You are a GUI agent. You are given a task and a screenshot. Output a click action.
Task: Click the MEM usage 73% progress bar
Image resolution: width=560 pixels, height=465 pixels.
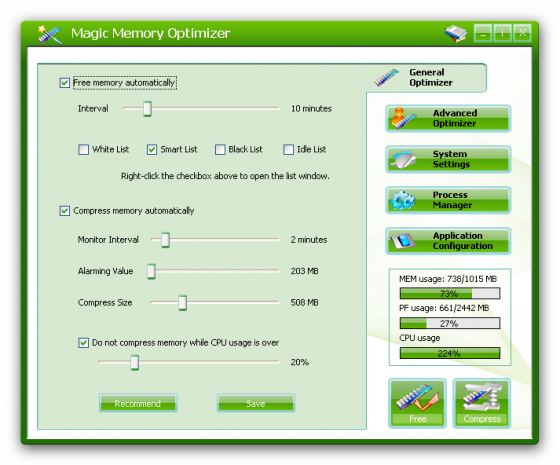(450, 294)
